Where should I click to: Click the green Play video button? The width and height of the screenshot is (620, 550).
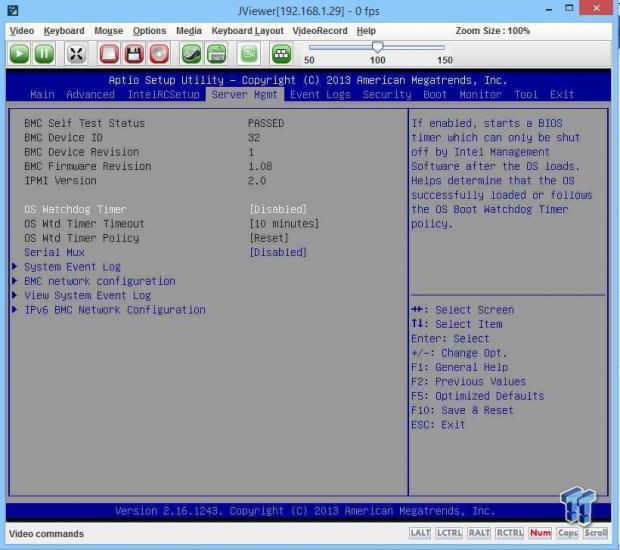(x=19, y=54)
